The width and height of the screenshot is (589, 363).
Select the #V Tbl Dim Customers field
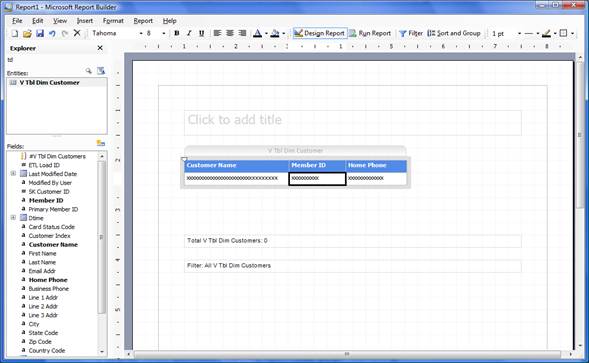coord(57,156)
